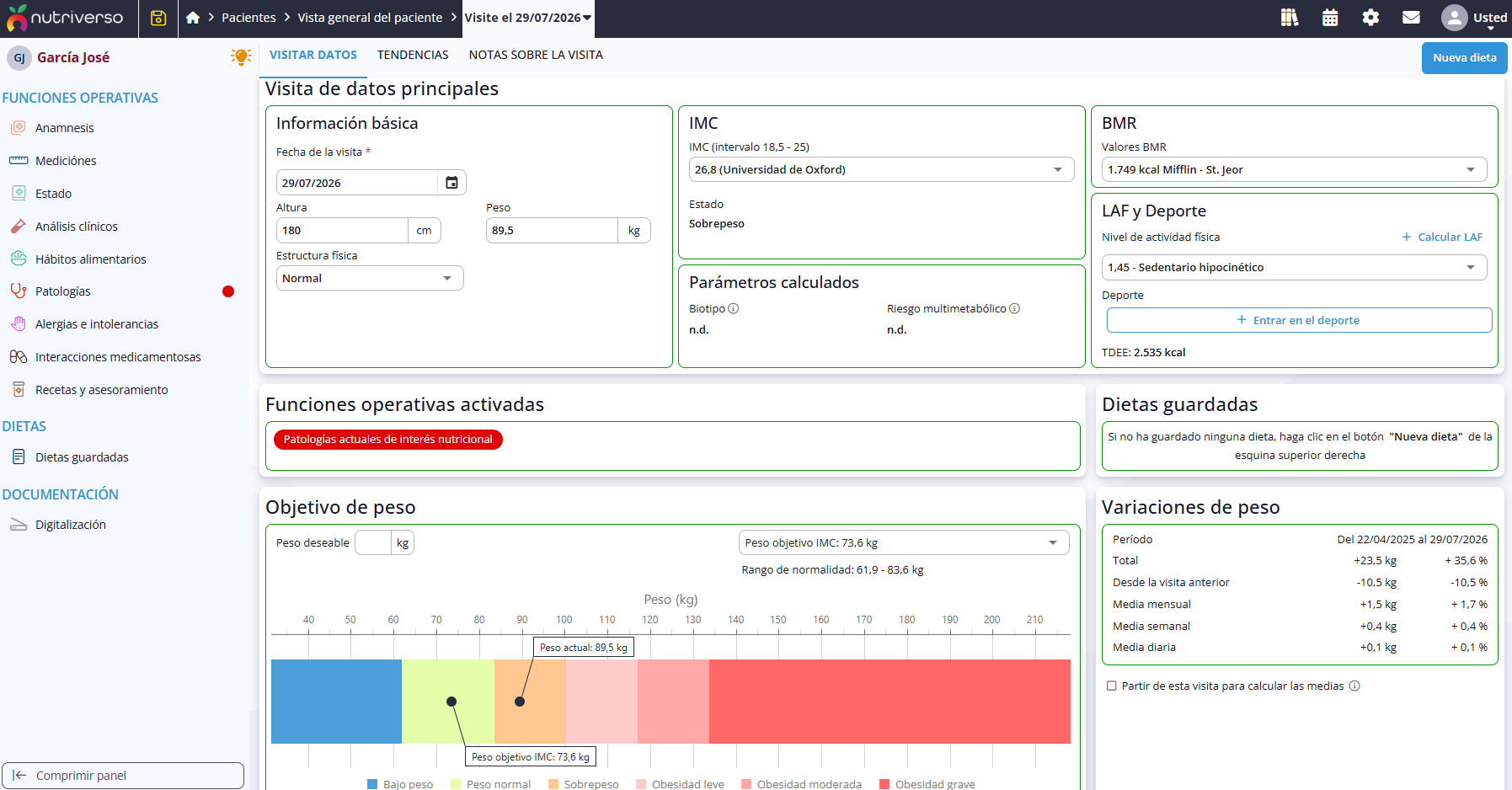Click the save icon in top bar
The width and height of the screenshot is (1512, 790).
click(x=158, y=18)
